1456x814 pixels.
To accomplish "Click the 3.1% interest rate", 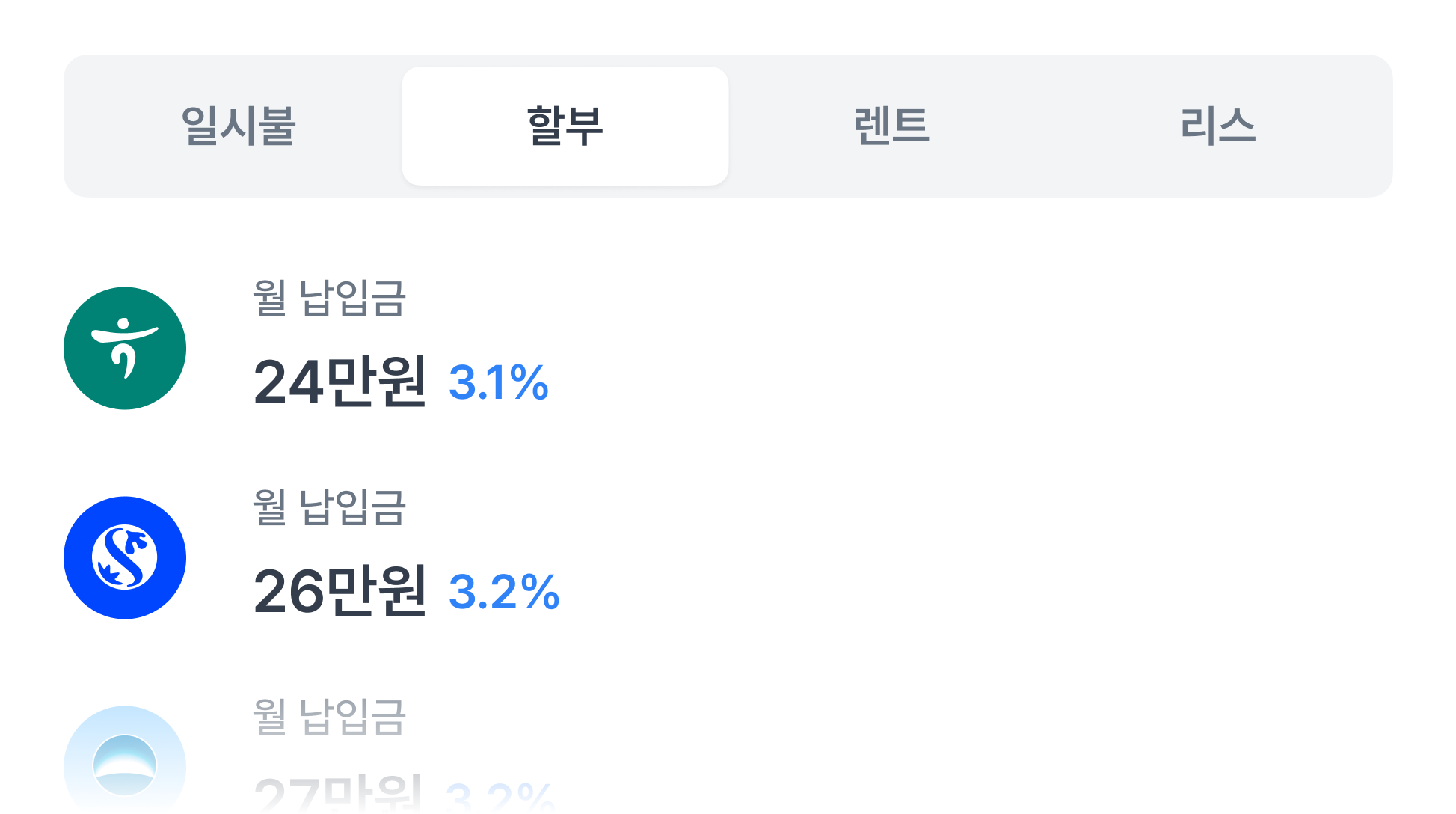I will (x=499, y=383).
